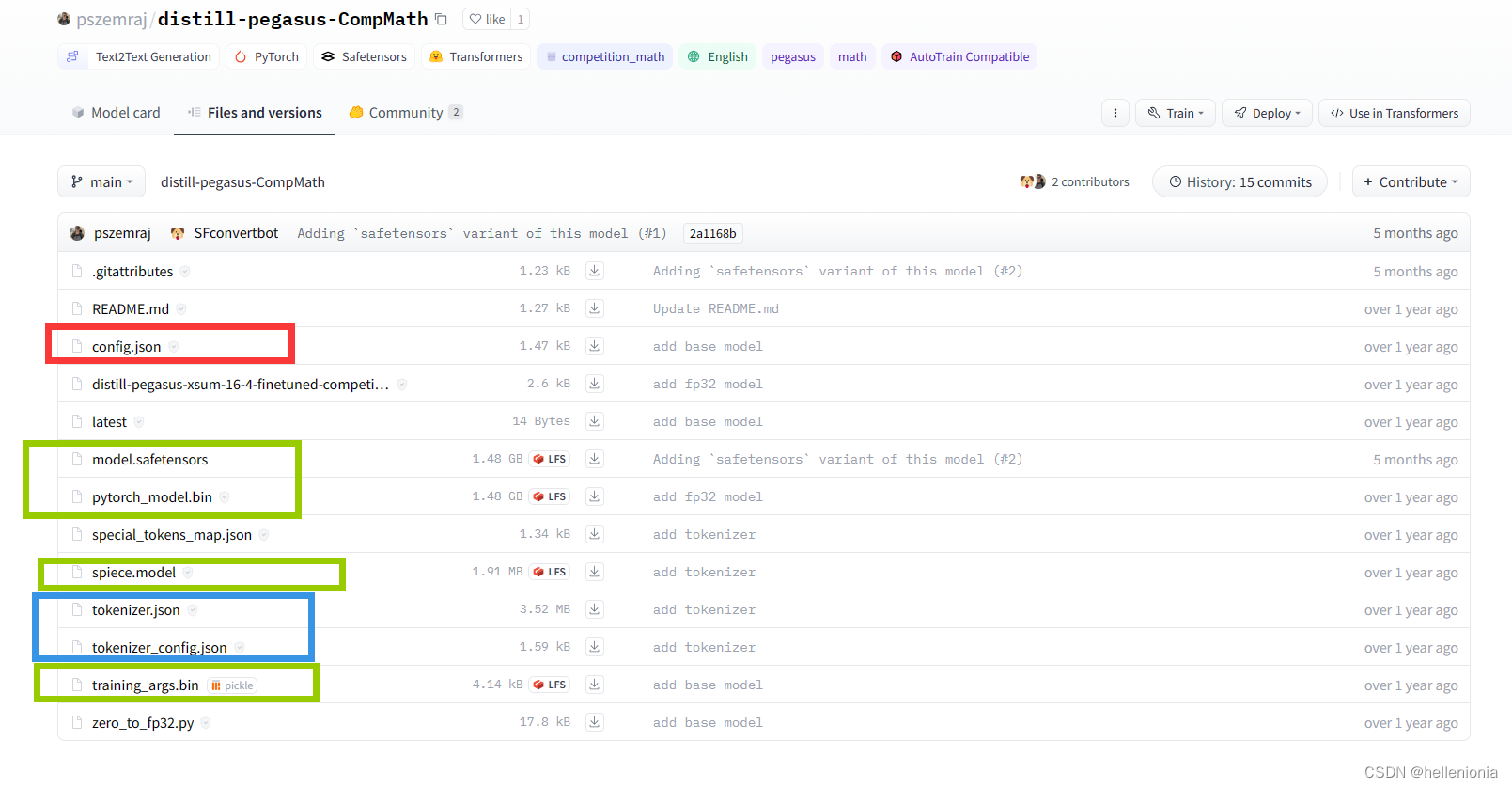Expand the Deploy dropdown menu
Screen dimensions: 1512x787
coord(1267,113)
